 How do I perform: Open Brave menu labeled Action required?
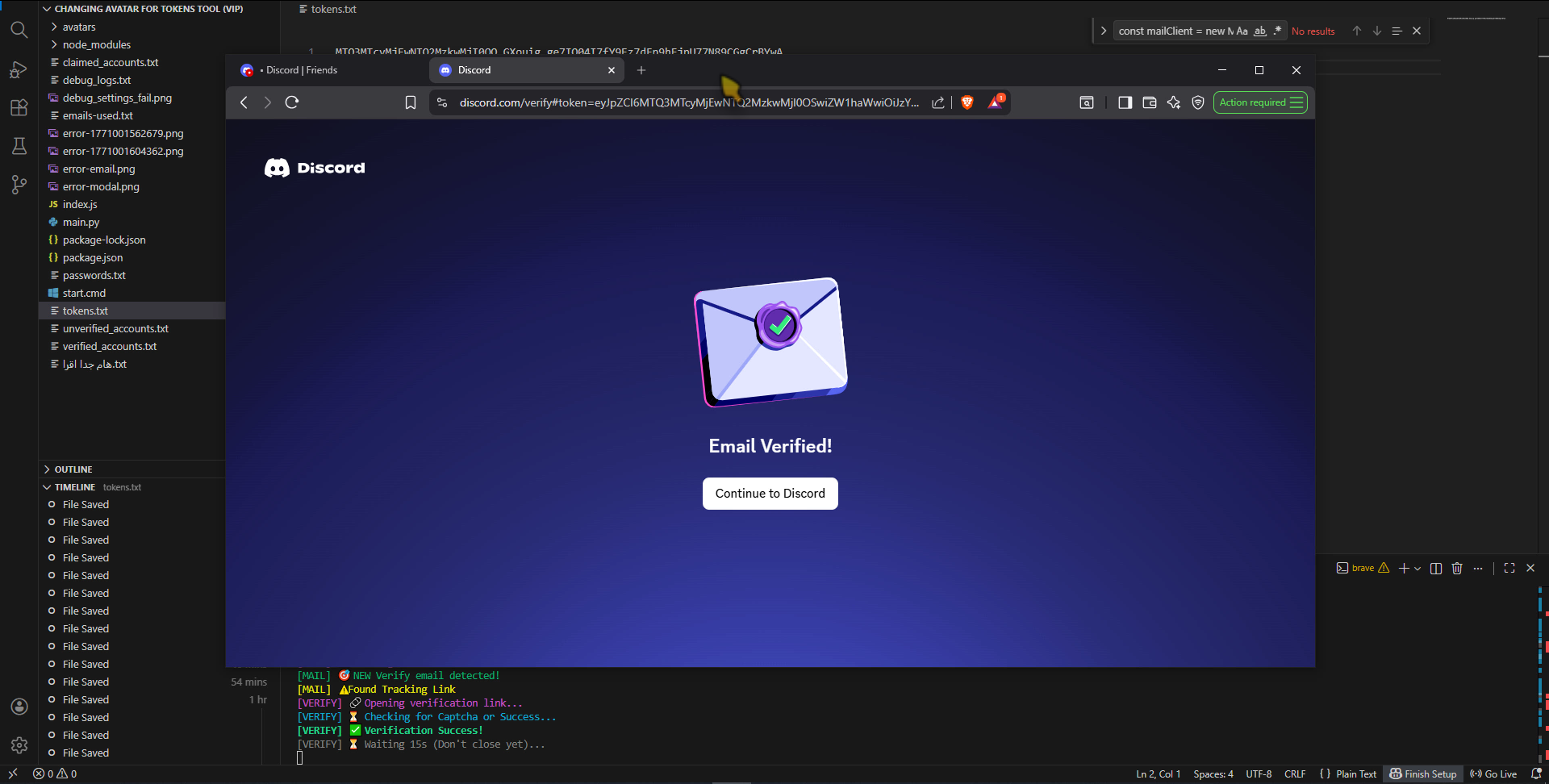[x=1260, y=102]
